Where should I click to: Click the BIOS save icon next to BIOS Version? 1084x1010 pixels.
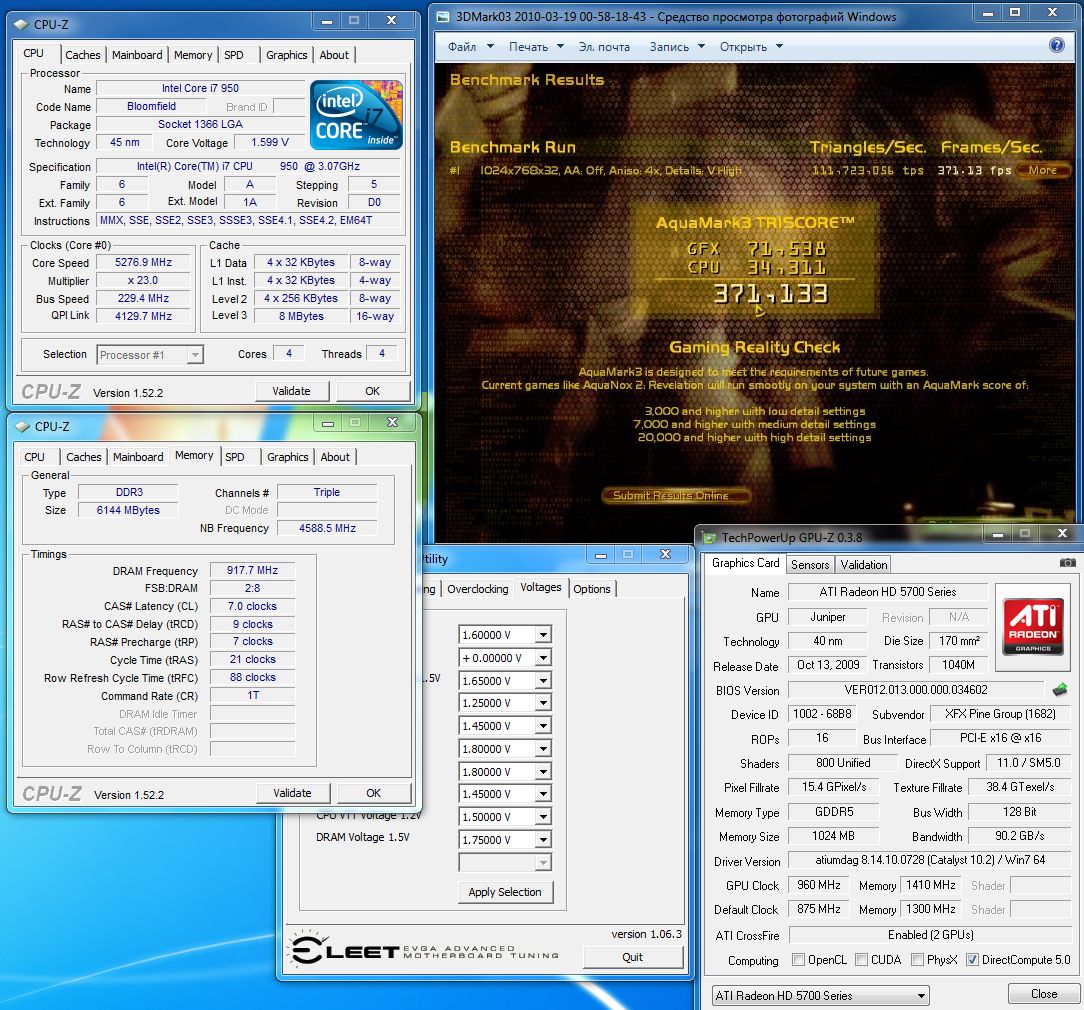coord(1060,689)
